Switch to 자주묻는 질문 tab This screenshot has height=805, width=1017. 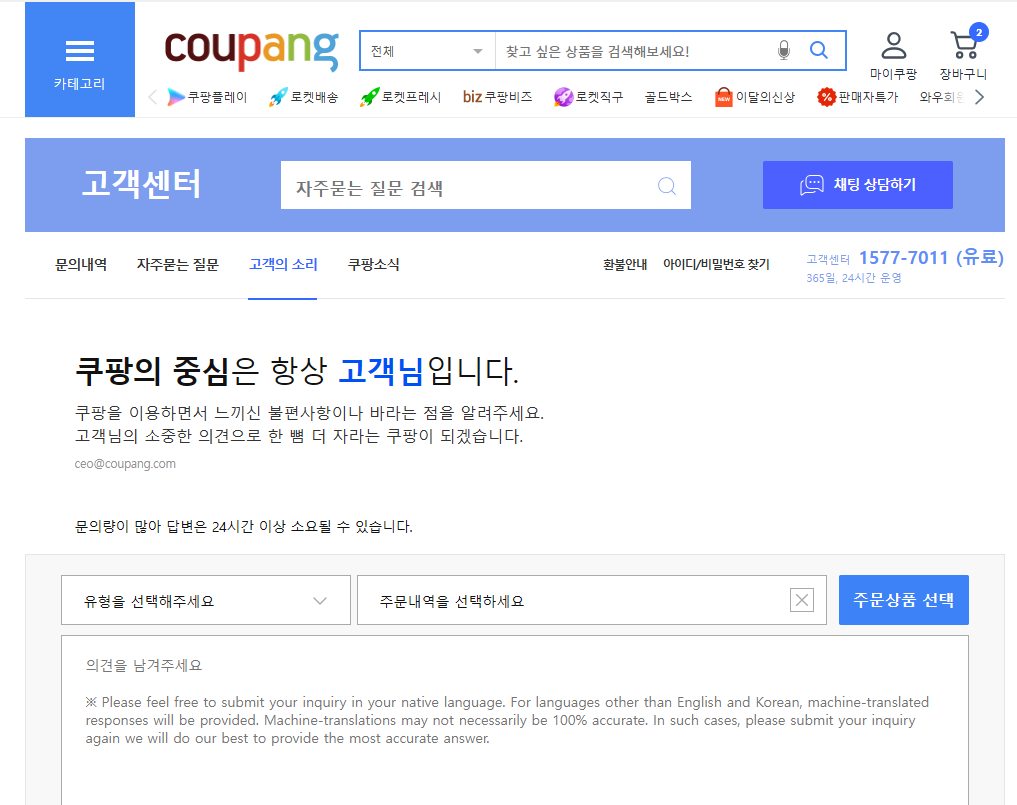pyautogui.click(x=178, y=265)
